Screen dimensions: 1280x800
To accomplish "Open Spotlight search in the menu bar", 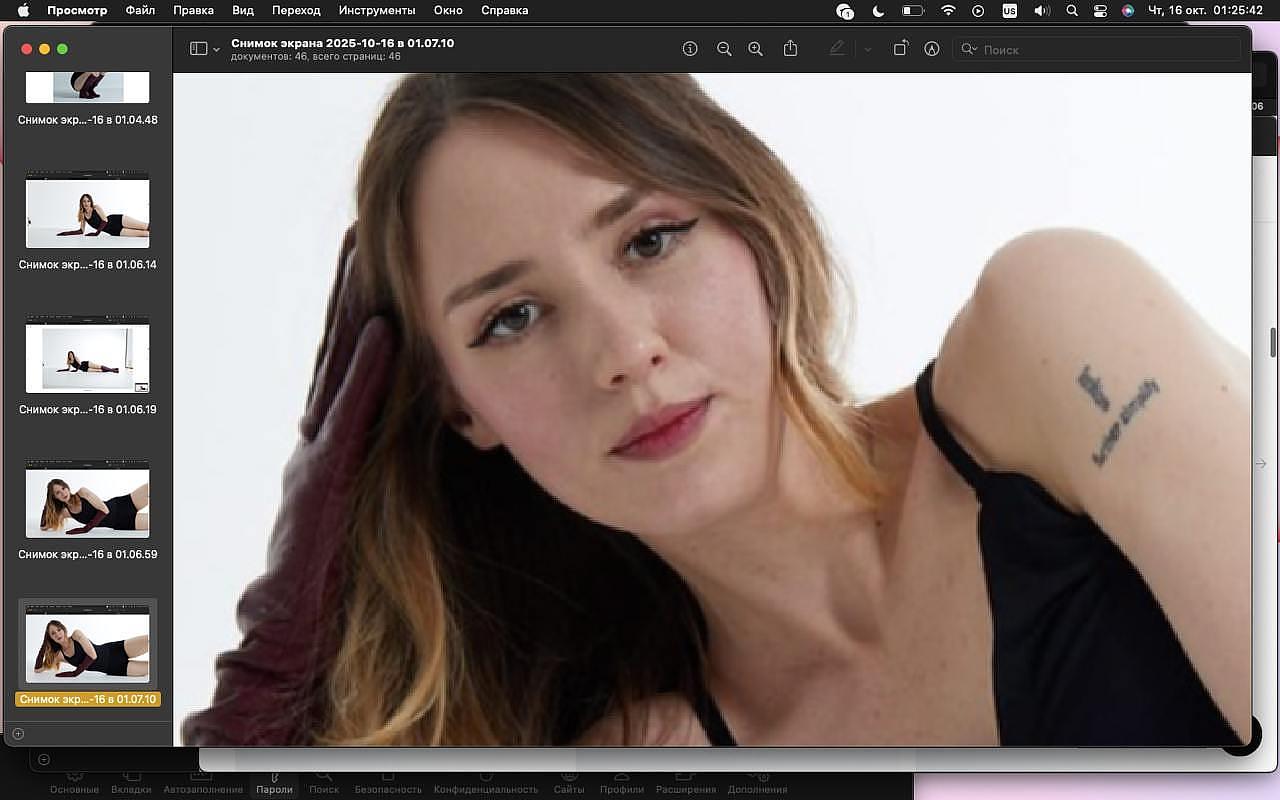I will coord(1072,11).
